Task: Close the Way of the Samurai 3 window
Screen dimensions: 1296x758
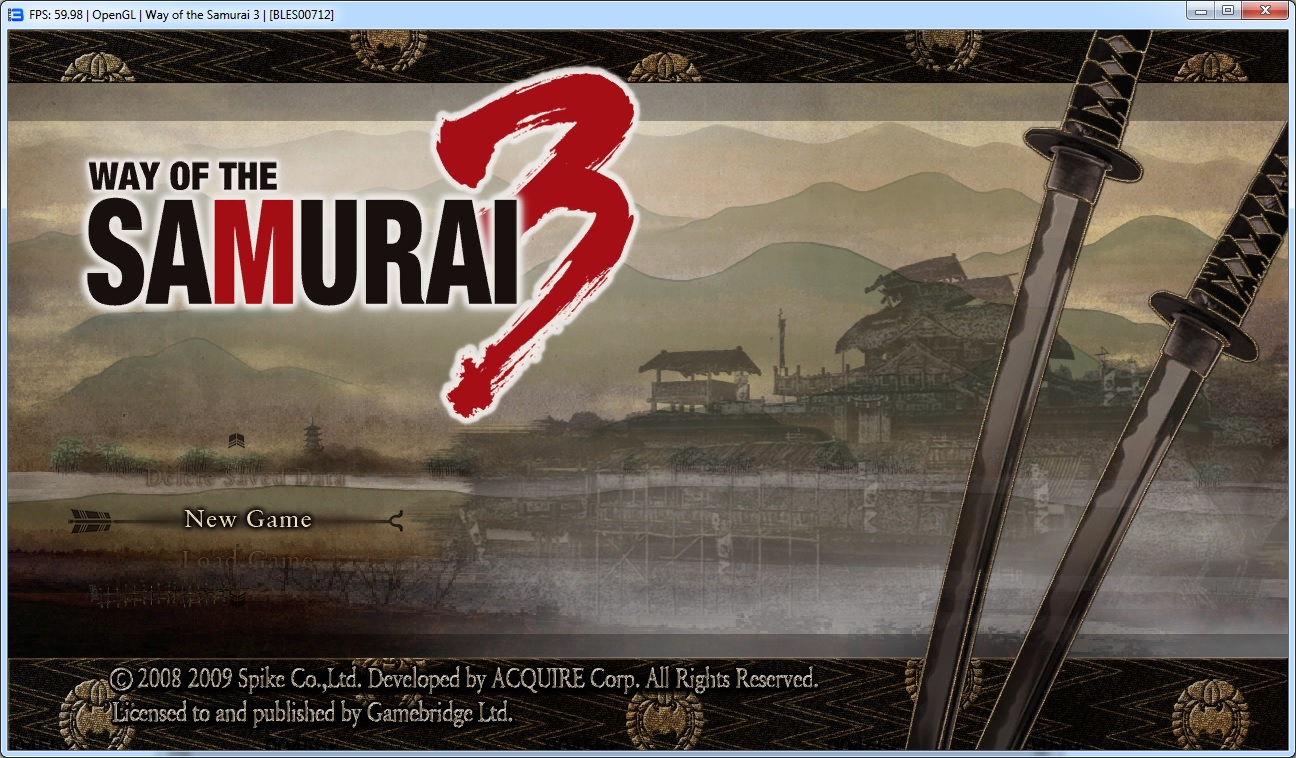Action: 1265,11
